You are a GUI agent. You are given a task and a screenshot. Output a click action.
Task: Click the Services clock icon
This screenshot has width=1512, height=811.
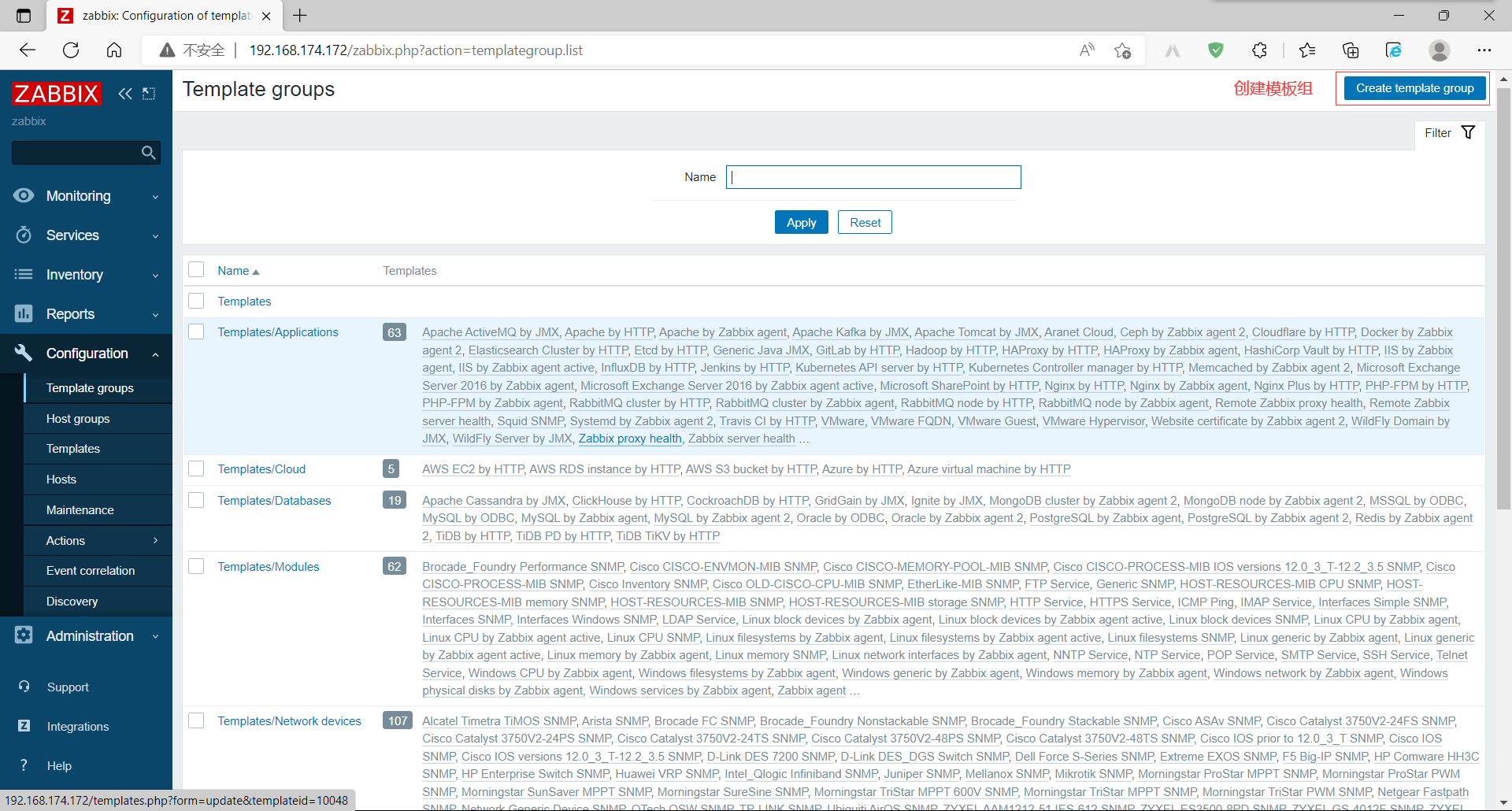tap(24, 235)
